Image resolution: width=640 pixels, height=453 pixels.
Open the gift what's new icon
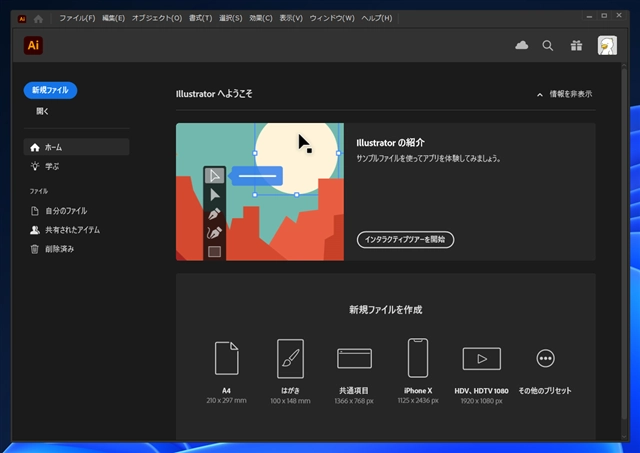coord(576,46)
